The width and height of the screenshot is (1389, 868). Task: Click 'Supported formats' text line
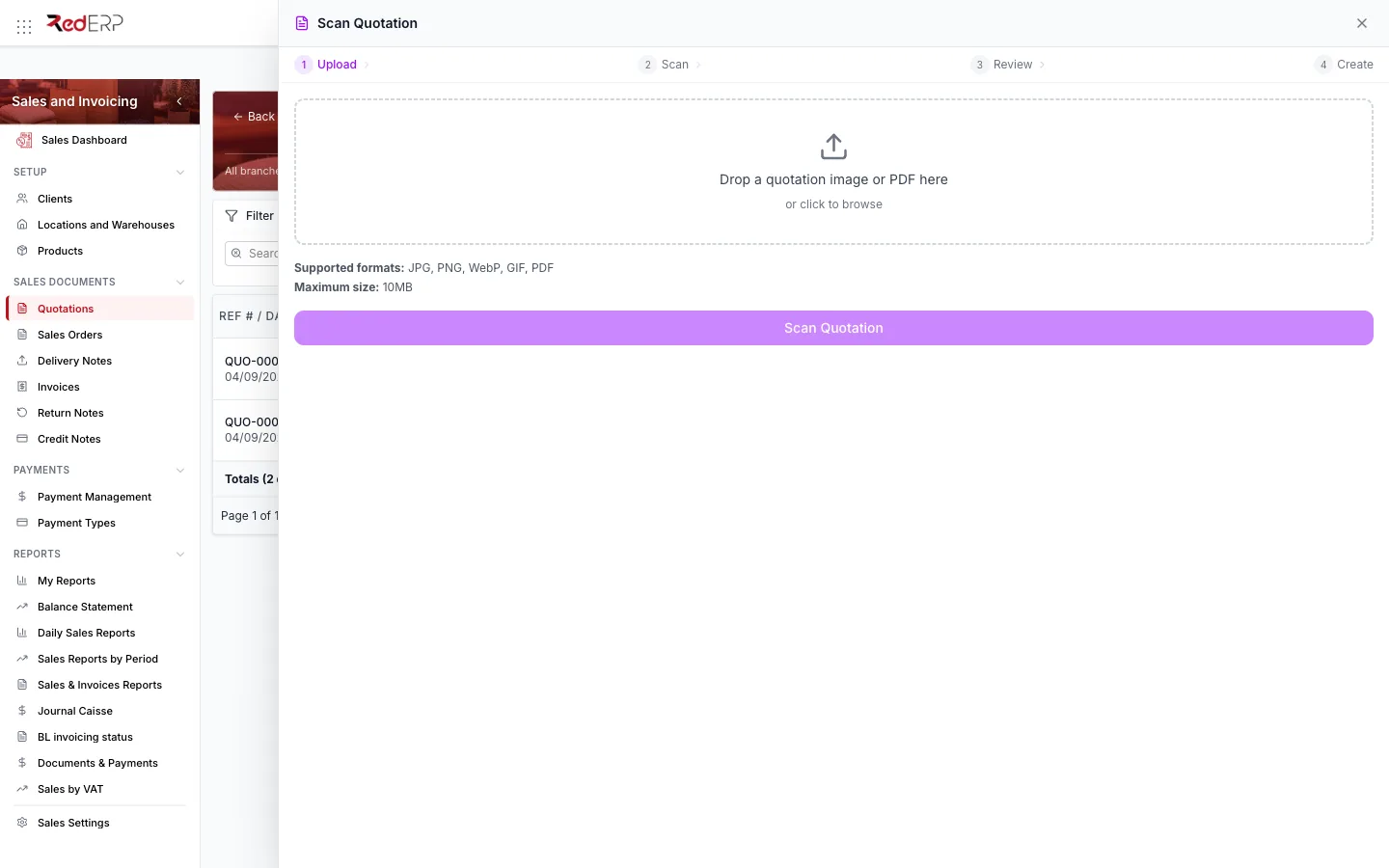[423, 268]
